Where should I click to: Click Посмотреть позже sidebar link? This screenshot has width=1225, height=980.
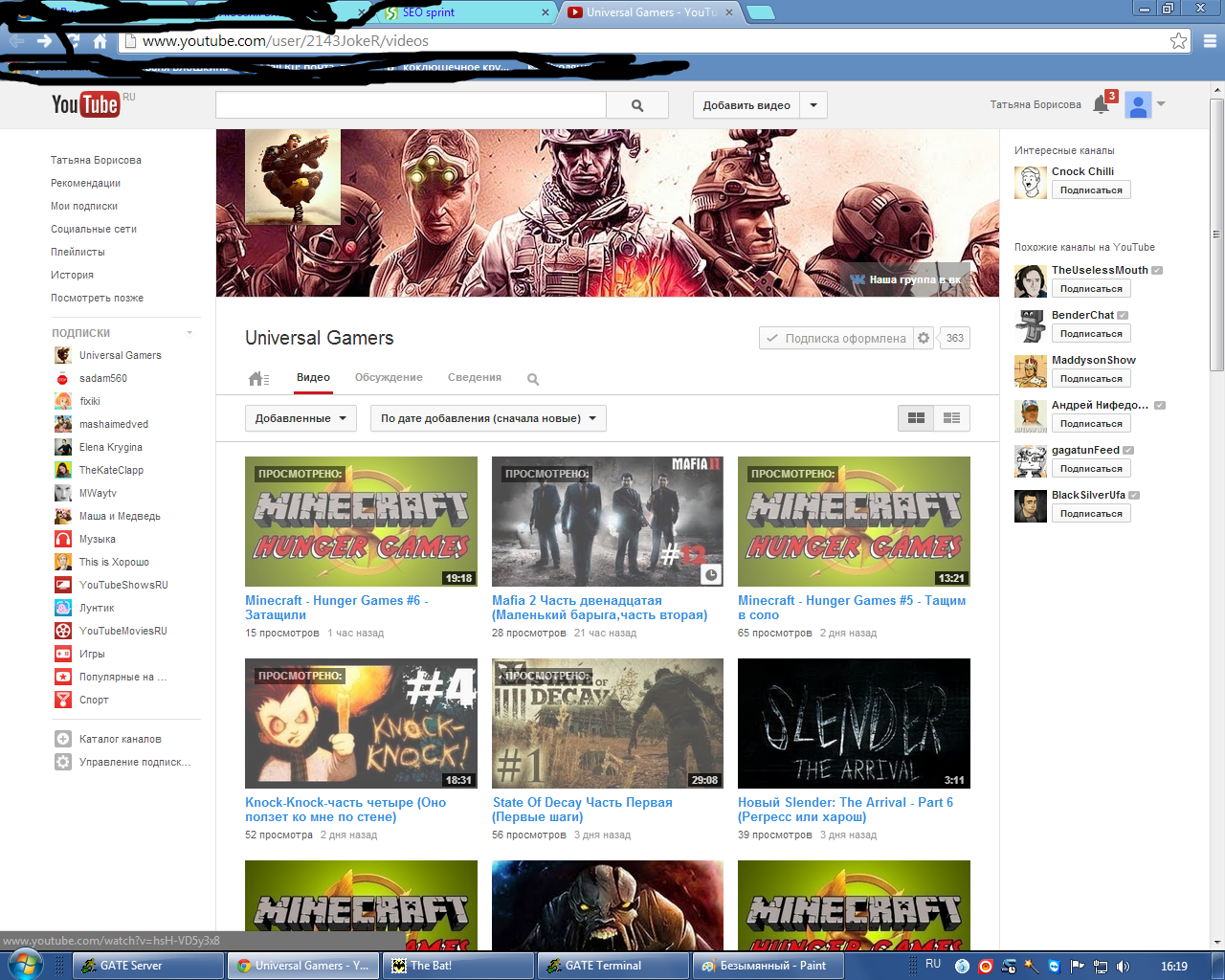click(x=97, y=298)
